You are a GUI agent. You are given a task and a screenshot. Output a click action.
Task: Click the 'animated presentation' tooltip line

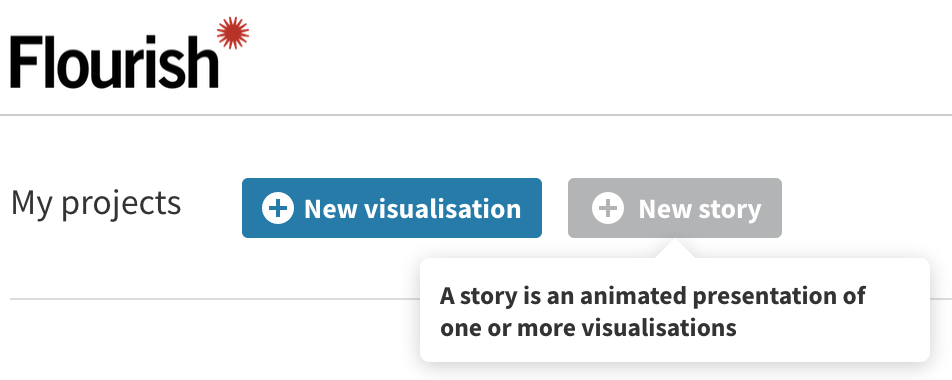653,296
